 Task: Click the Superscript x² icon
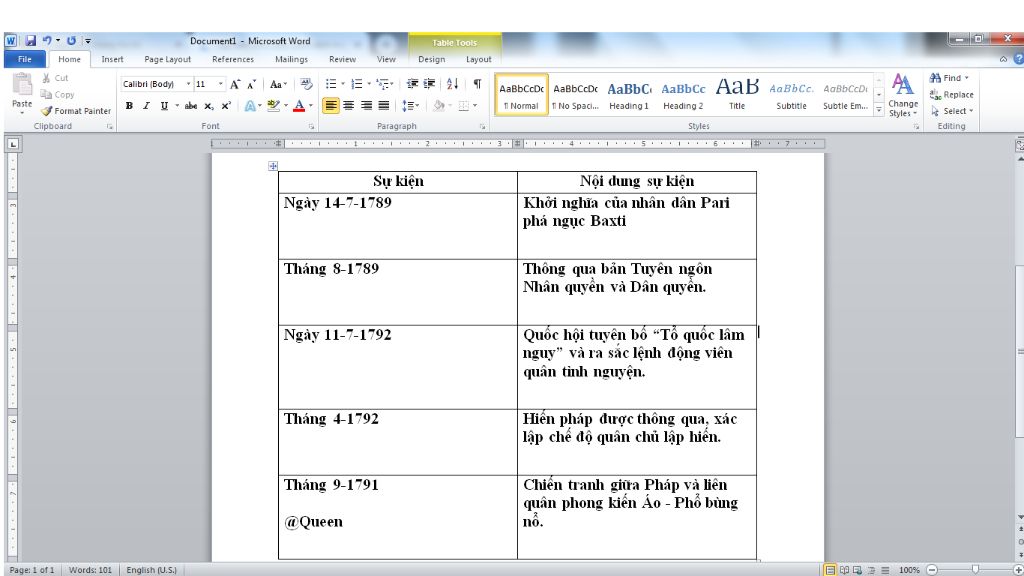pyautogui.click(x=226, y=106)
